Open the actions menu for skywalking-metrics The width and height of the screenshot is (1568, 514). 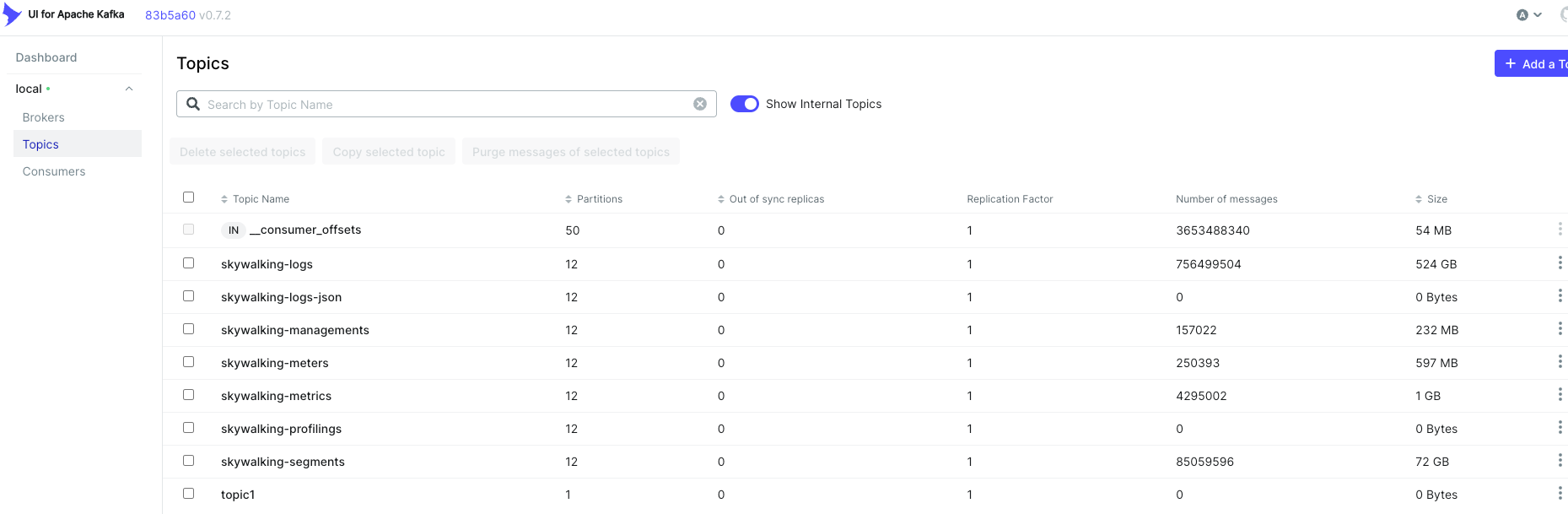[x=1560, y=395]
